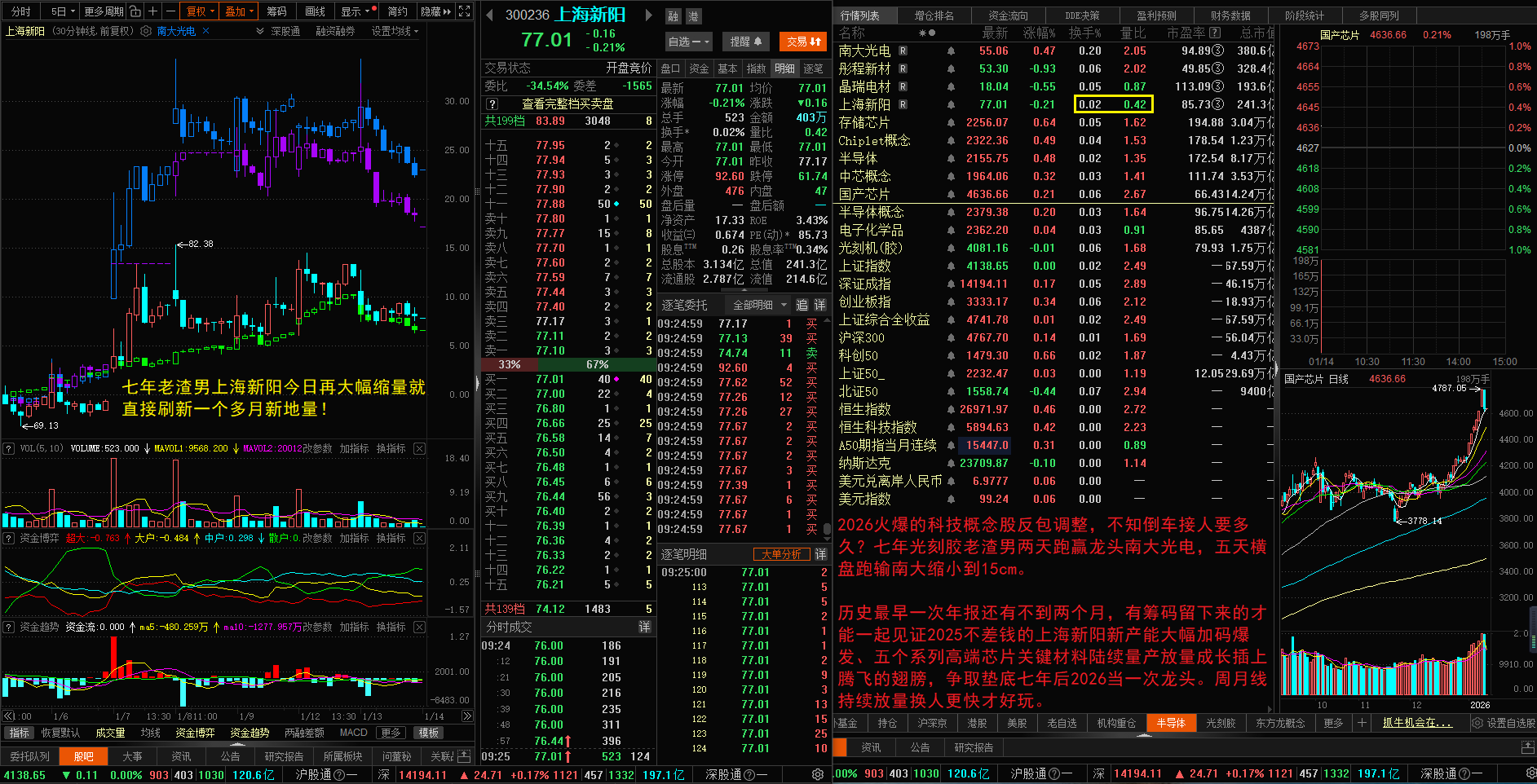Toggle the 两融差额 indicator button

coord(304,733)
